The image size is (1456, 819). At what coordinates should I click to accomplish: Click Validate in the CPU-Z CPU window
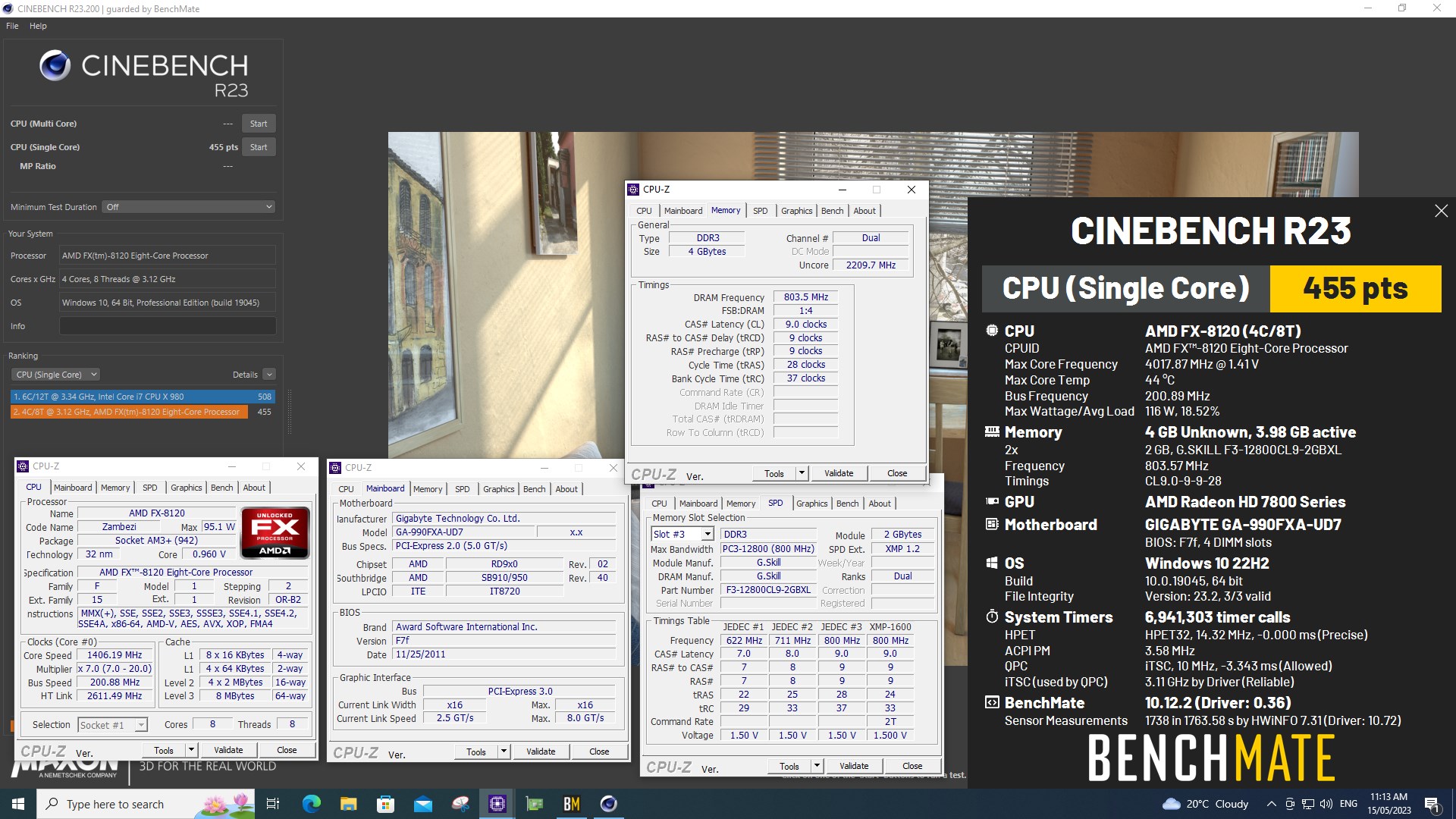tap(228, 750)
